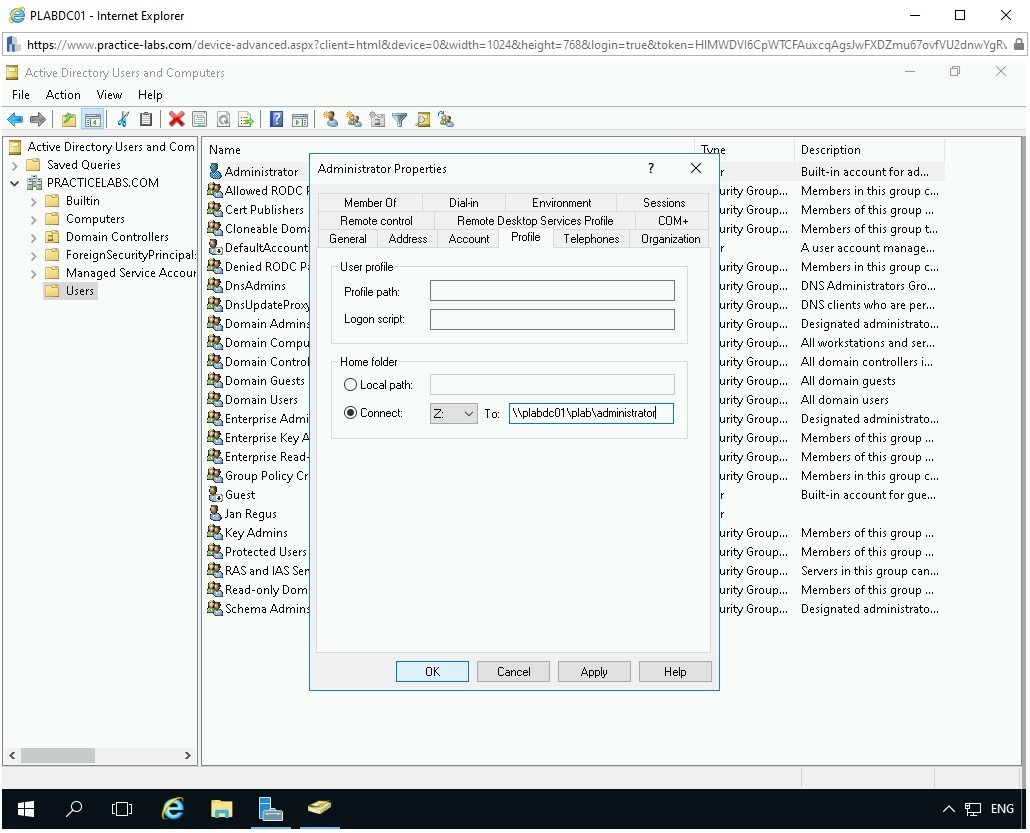This screenshot has height=833, width=1030.
Task: Click the Guest account icon in the list
Action: tap(215, 494)
